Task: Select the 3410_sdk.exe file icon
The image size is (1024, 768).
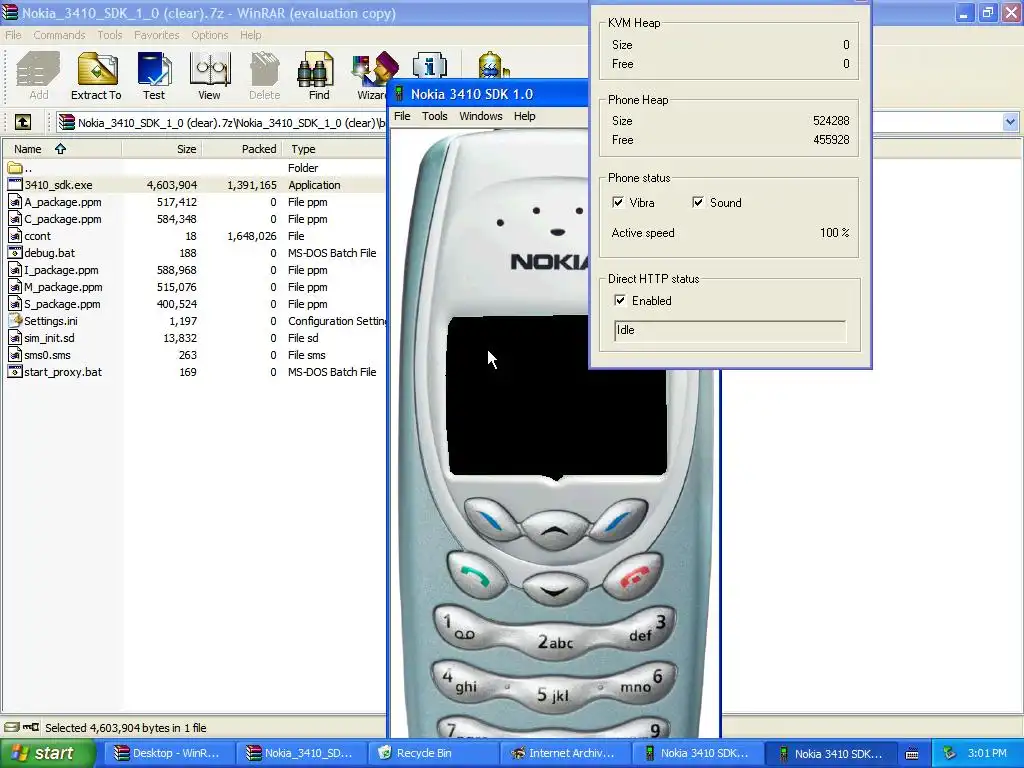Action: point(15,185)
